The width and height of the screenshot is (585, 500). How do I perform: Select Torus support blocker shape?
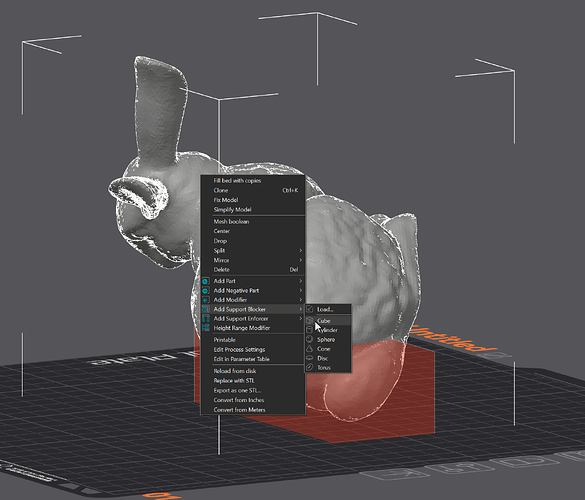point(328,368)
